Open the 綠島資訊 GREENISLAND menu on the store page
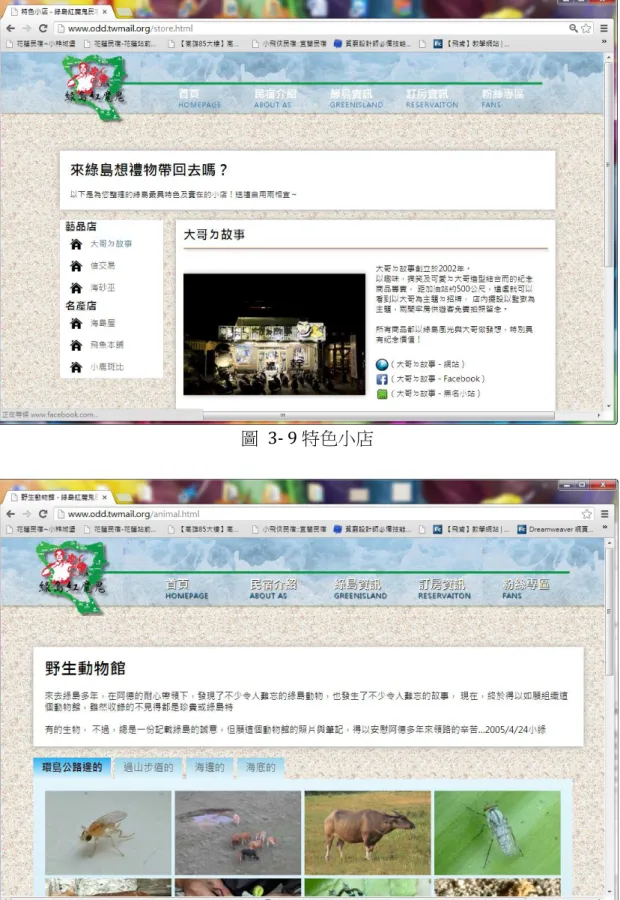The height and width of the screenshot is (900, 620). (356, 98)
